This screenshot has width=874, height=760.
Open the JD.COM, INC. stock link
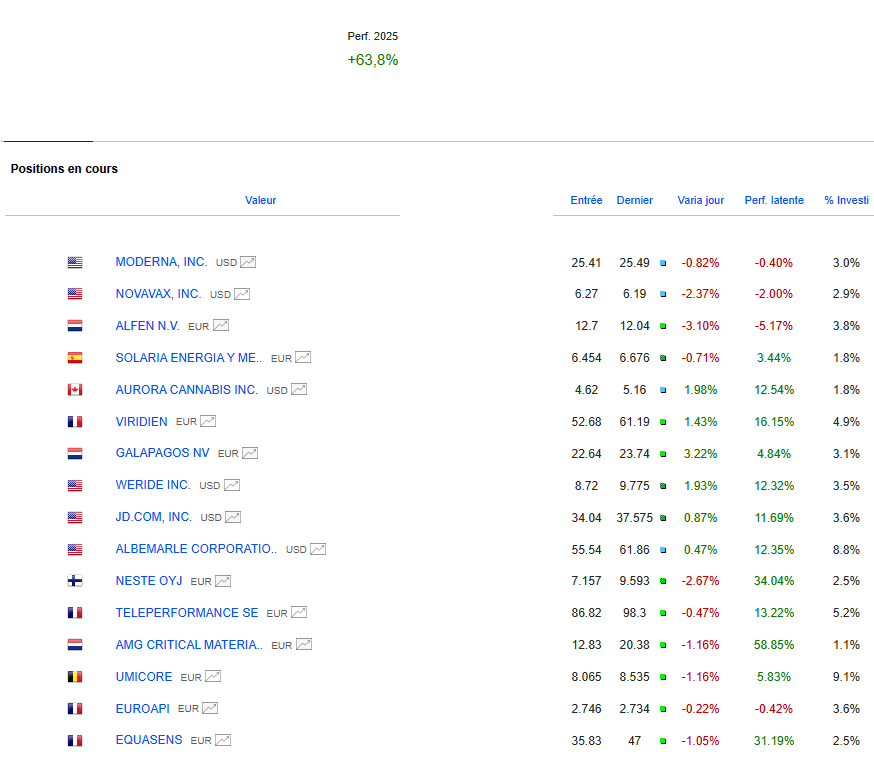tap(153, 517)
